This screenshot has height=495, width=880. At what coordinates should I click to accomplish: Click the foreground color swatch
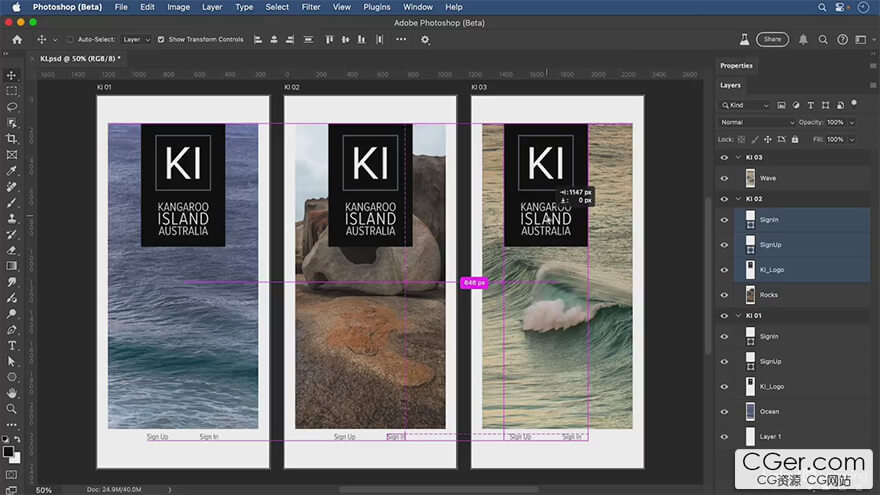point(8,452)
